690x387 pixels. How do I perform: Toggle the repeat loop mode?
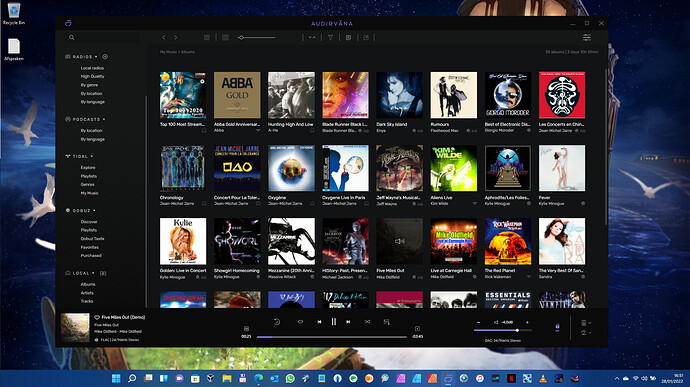300,322
